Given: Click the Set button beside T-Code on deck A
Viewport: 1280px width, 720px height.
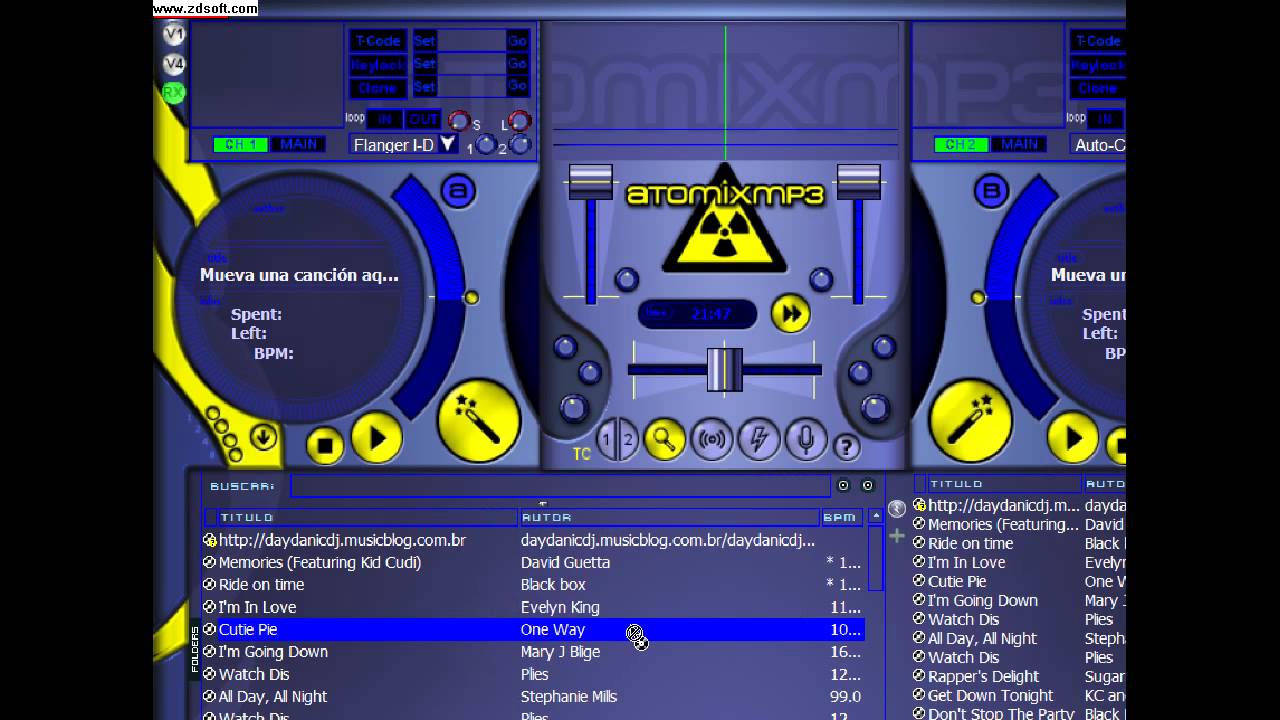Looking at the screenshot, I should (425, 41).
